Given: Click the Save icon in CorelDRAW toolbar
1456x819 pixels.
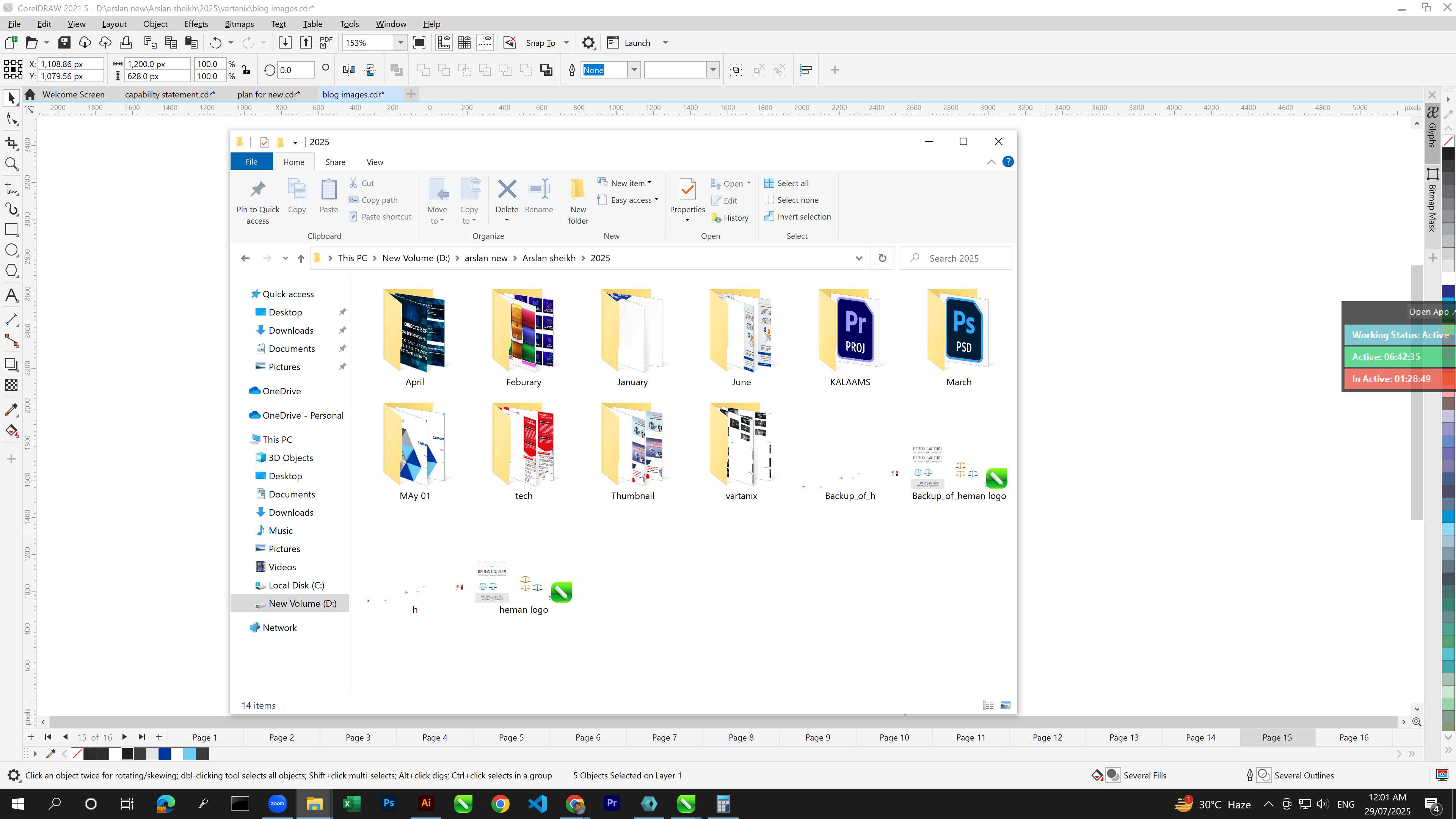Looking at the screenshot, I should click(x=64, y=42).
